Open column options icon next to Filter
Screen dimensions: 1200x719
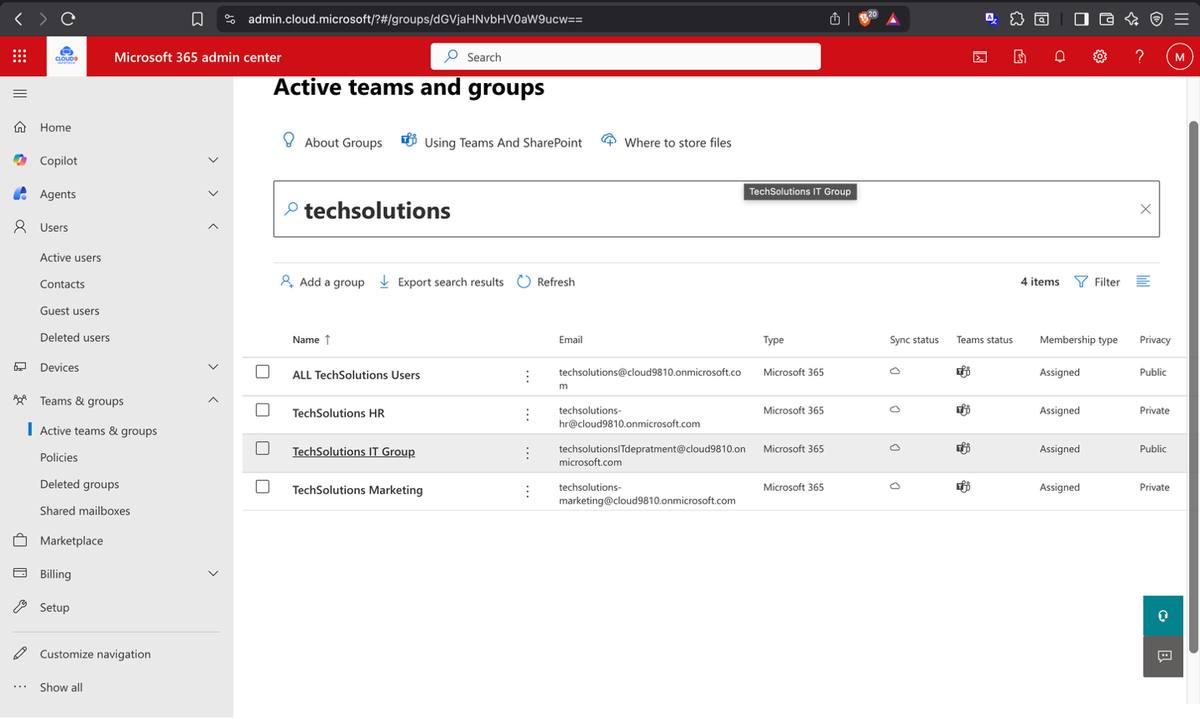[x=1143, y=282]
